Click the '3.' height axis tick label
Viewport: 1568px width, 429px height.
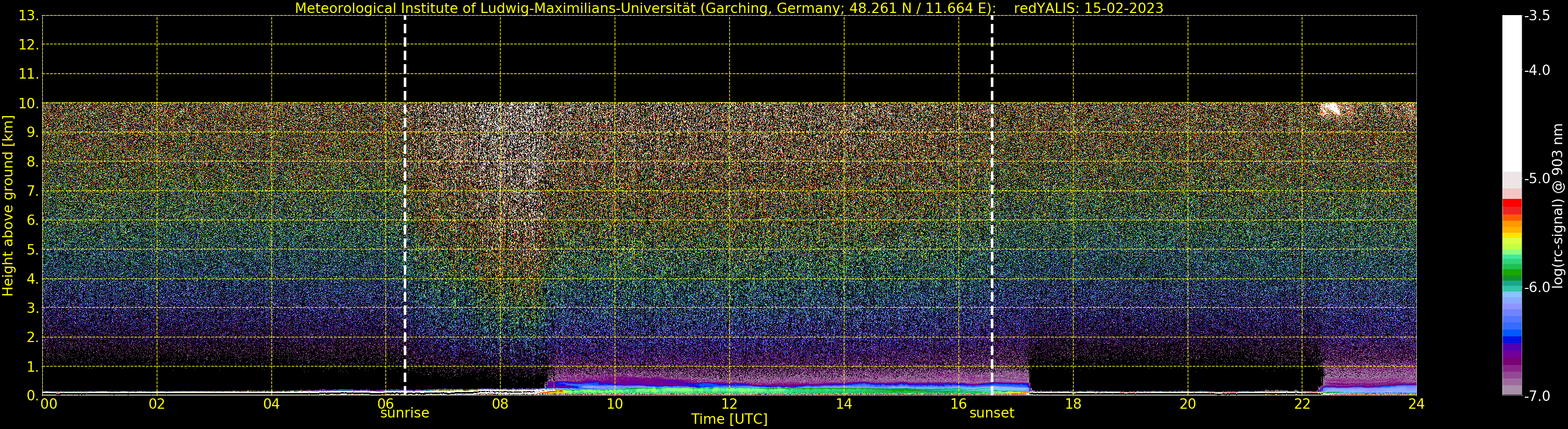tap(33, 308)
